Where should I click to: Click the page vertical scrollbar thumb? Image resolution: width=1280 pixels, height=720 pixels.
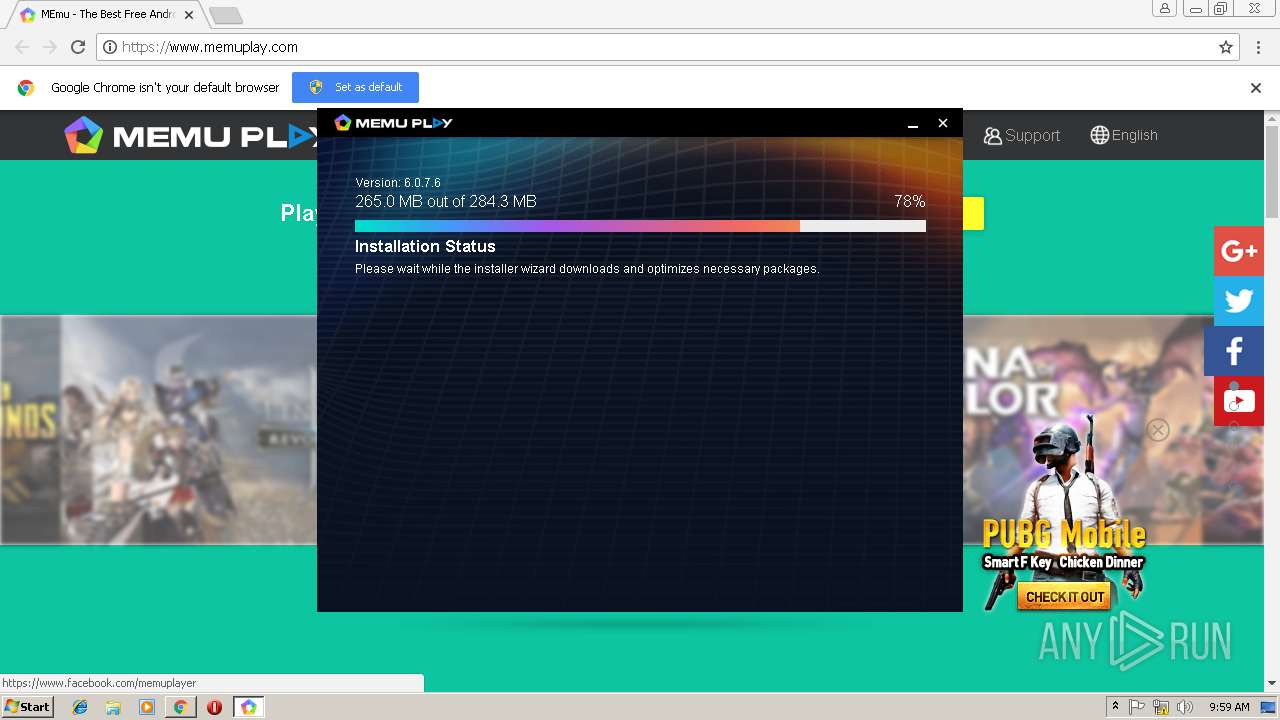[x=1272, y=172]
